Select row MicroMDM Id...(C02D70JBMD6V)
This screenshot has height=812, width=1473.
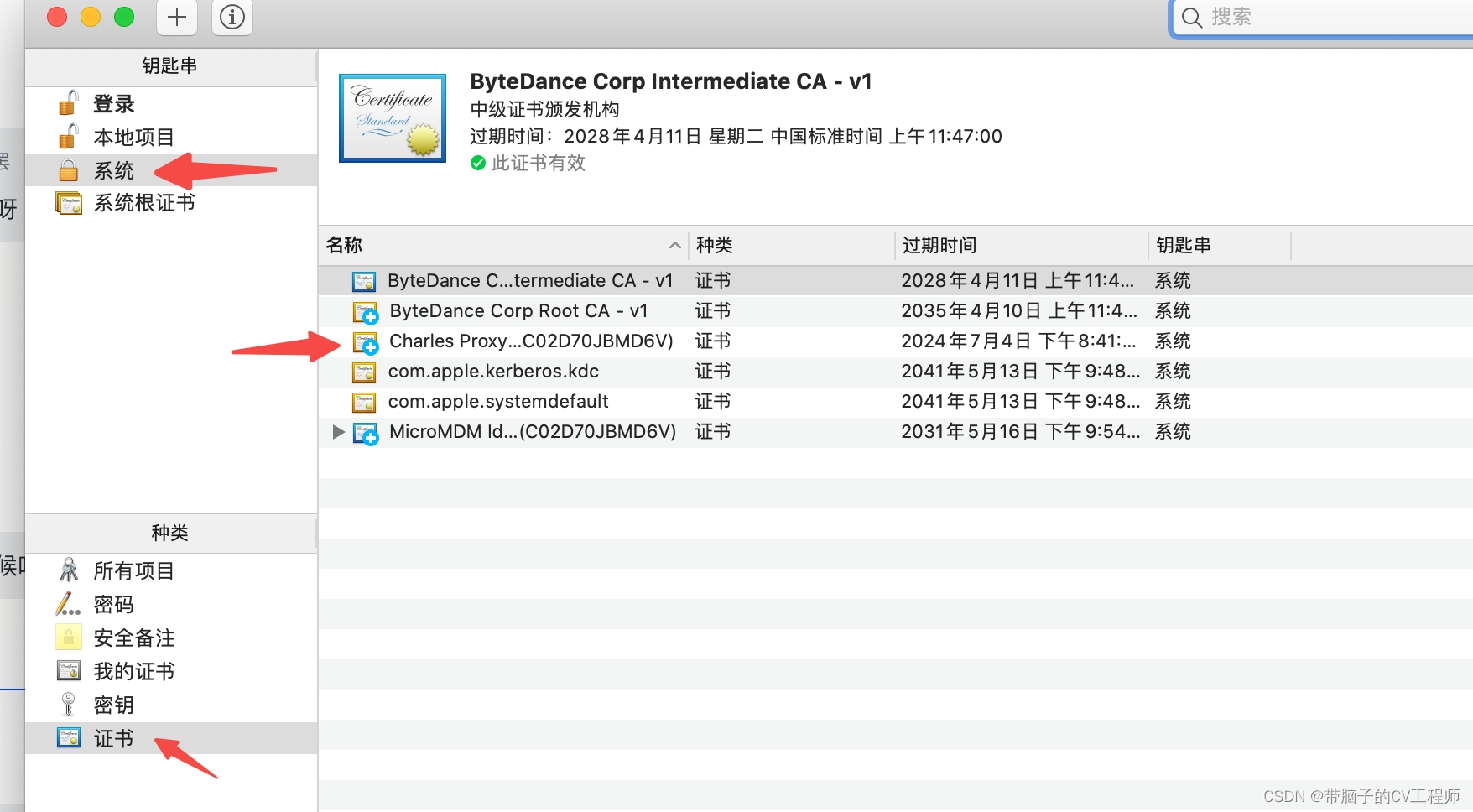pos(896,431)
